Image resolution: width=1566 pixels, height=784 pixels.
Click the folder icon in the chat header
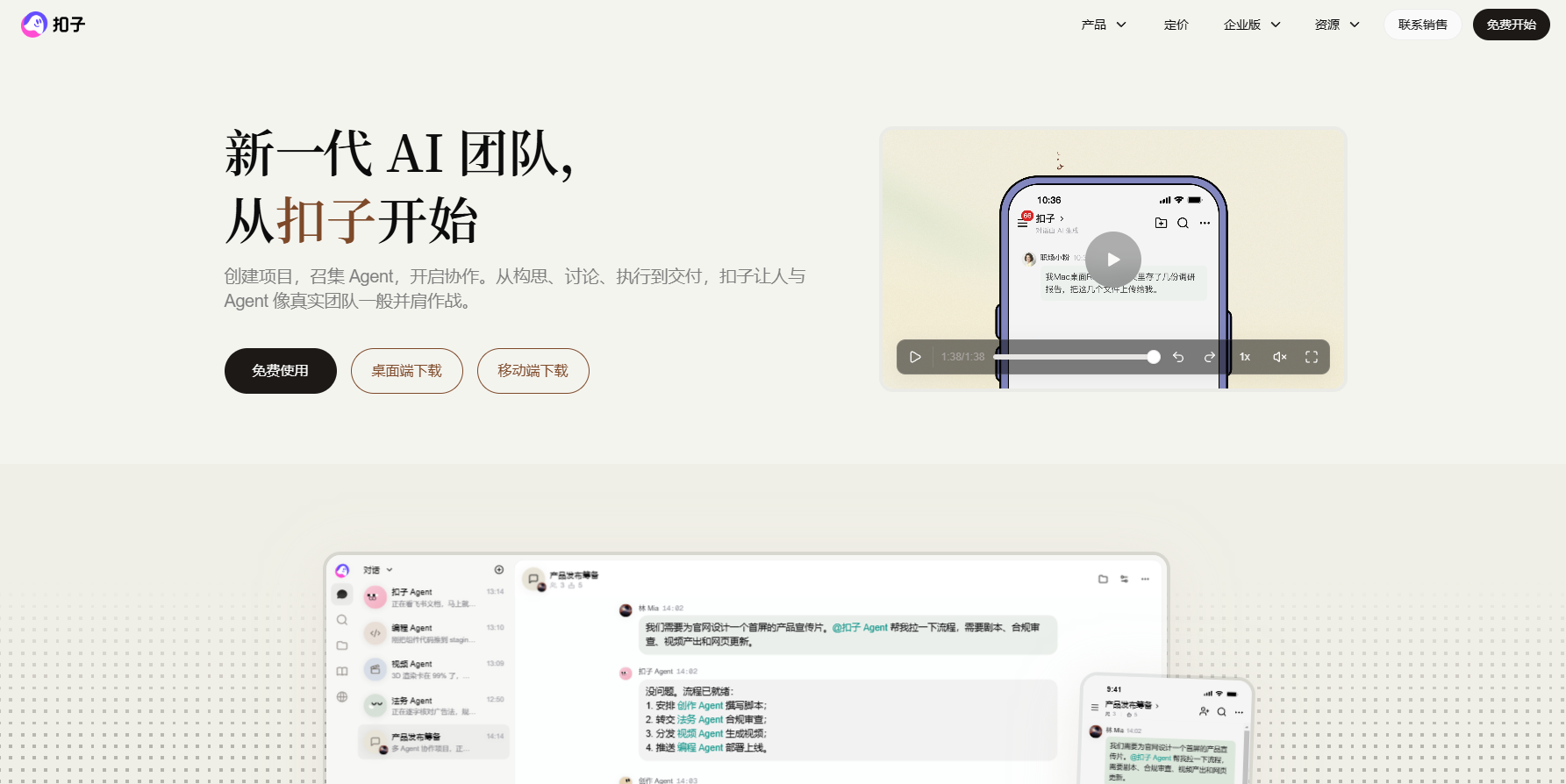point(1103,579)
